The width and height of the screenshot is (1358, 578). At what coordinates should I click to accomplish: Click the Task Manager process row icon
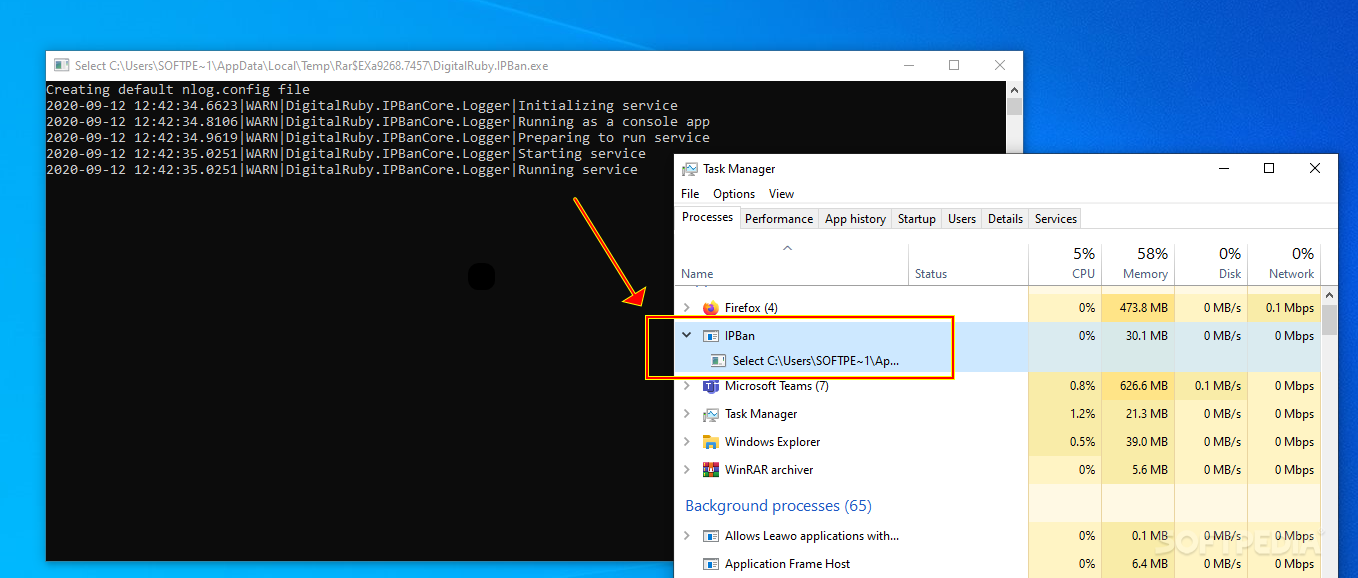(711, 414)
